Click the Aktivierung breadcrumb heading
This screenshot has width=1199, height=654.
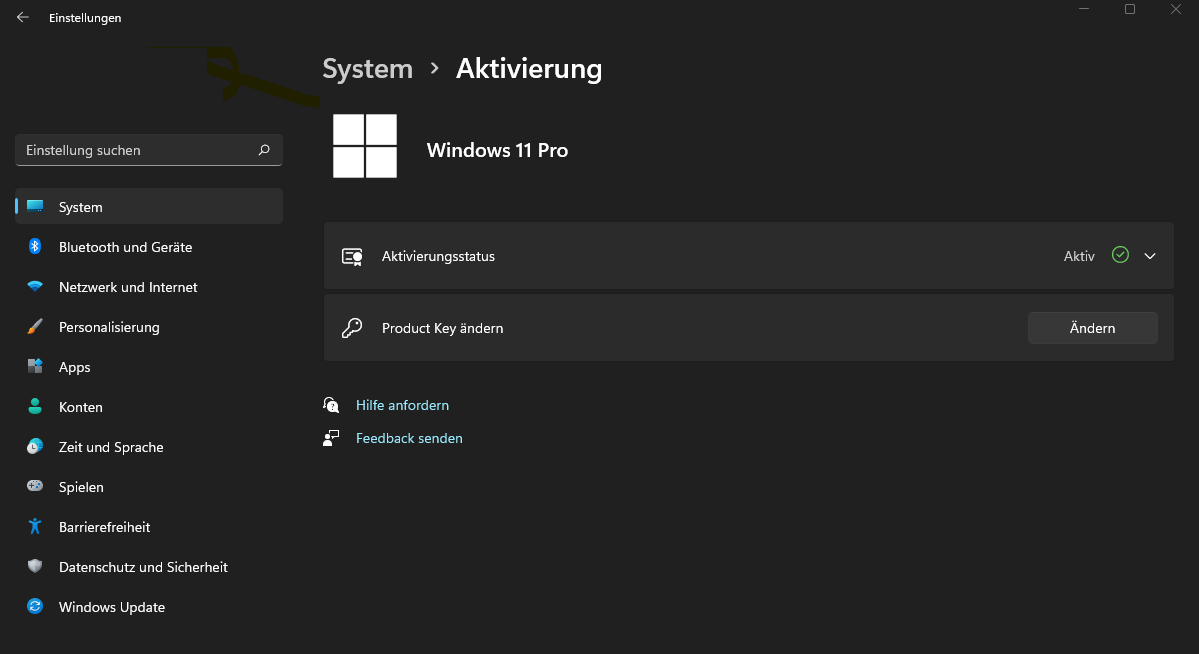529,69
